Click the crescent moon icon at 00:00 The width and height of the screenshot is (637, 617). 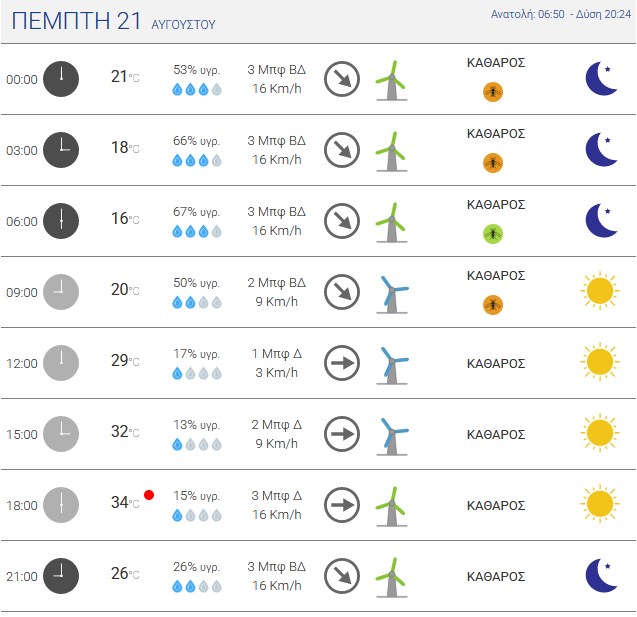pyautogui.click(x=601, y=78)
